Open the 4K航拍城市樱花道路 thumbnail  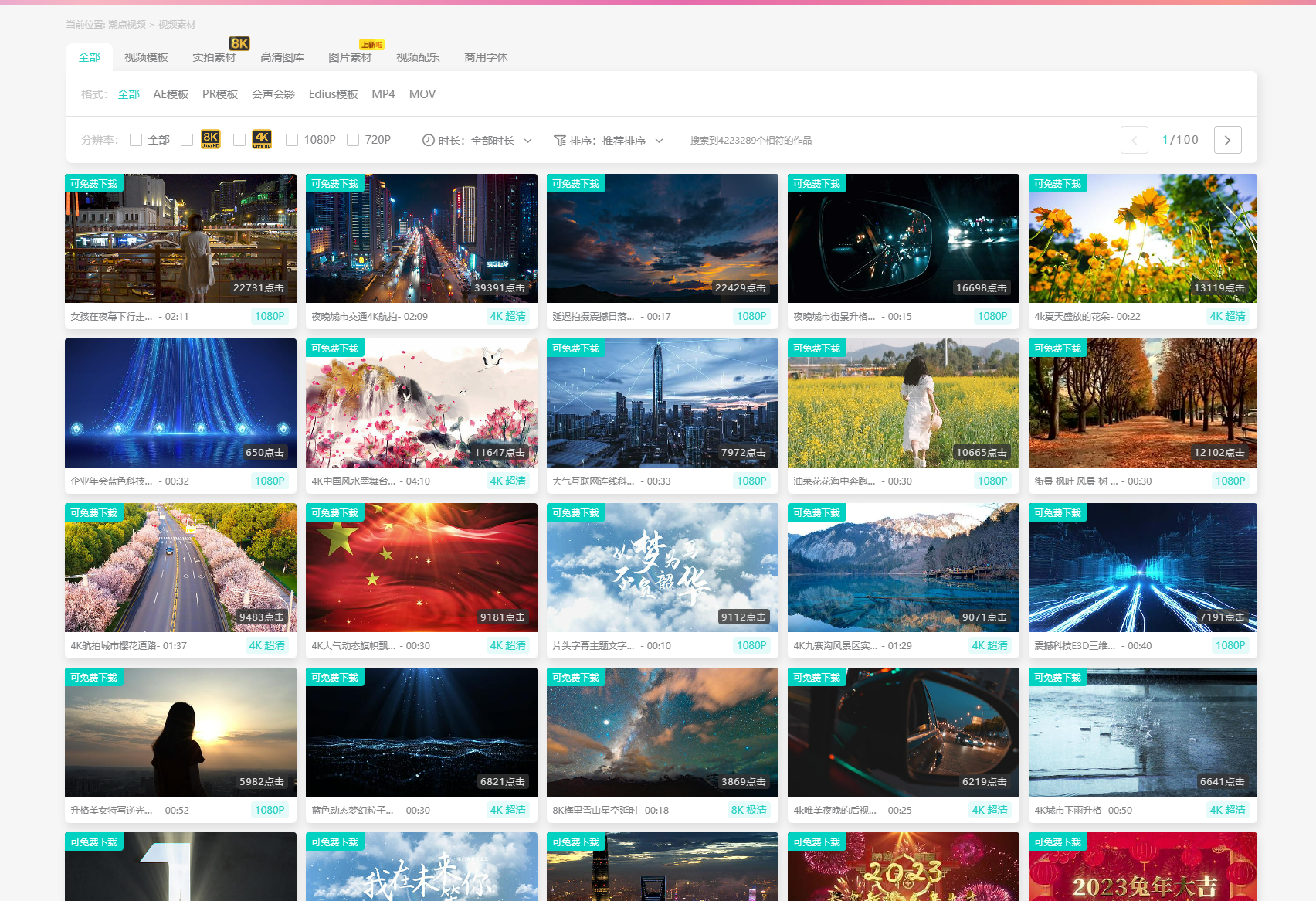tap(181, 567)
